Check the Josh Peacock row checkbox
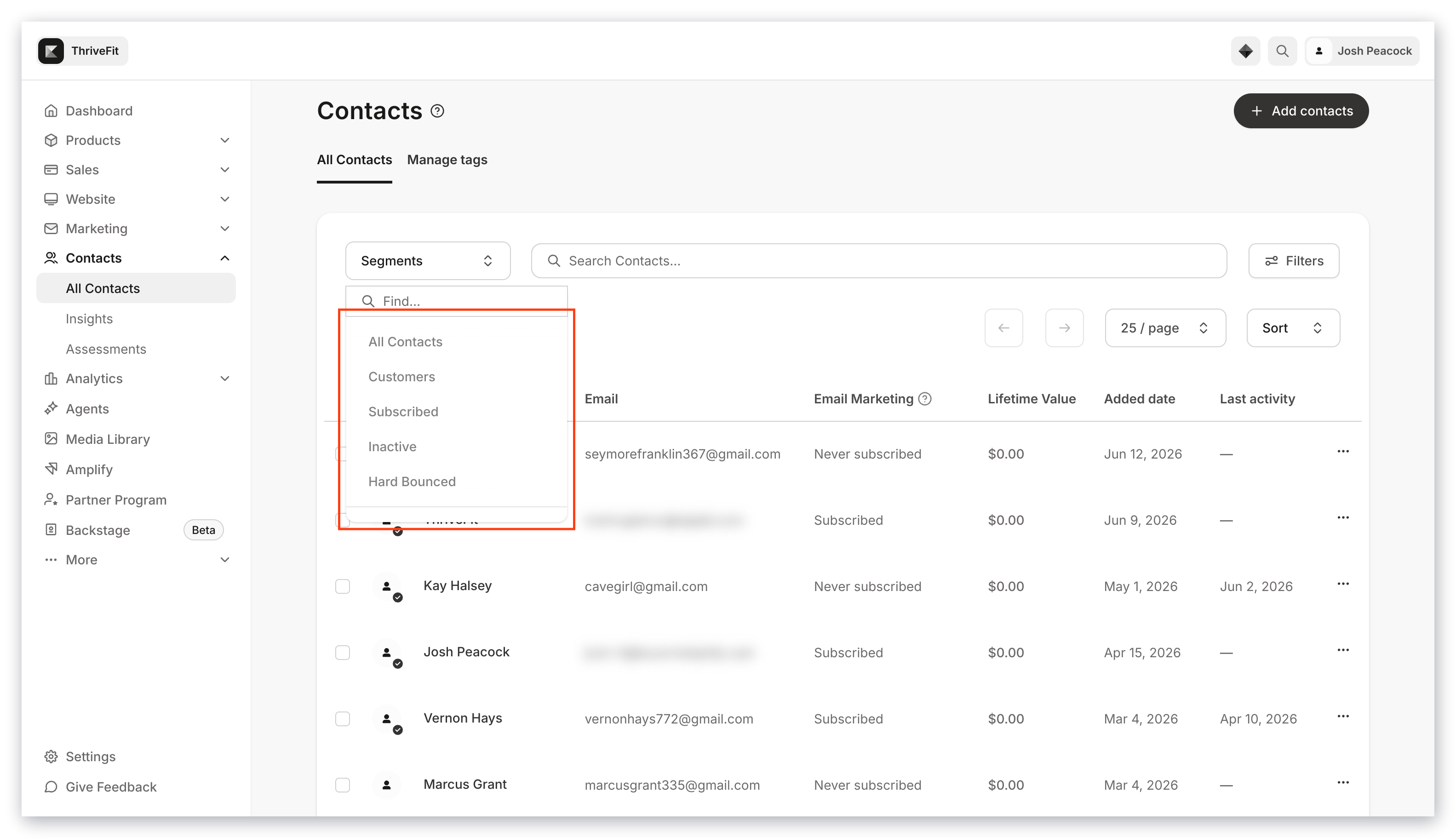 pyautogui.click(x=343, y=652)
